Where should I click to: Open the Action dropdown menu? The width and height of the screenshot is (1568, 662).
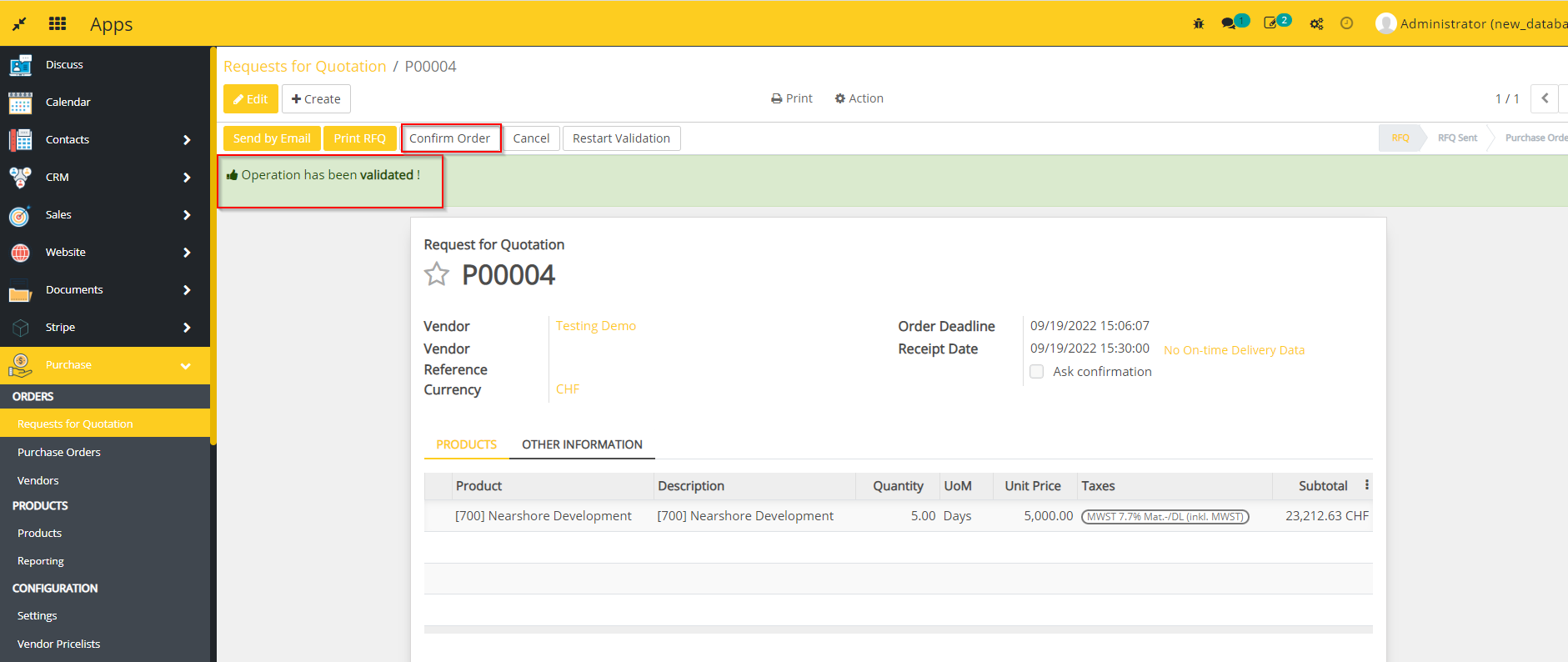pyautogui.click(x=859, y=98)
